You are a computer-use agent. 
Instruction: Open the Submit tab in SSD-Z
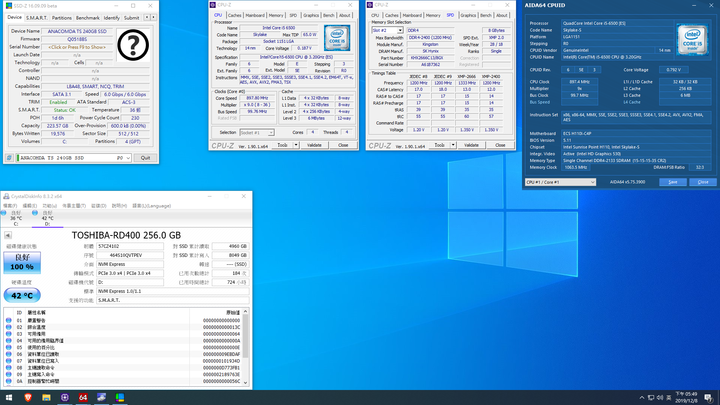tap(131, 18)
